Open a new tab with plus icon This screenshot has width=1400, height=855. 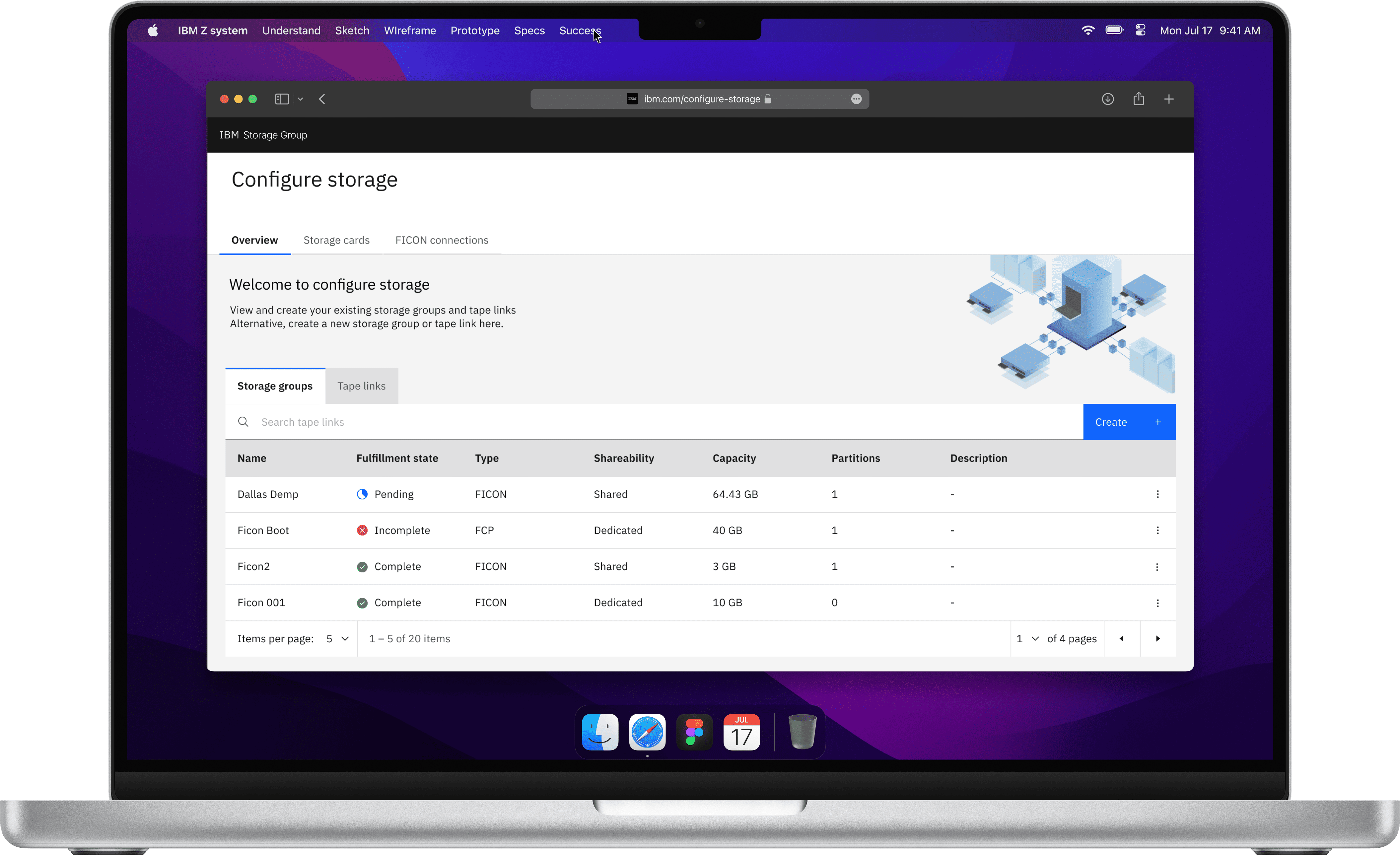pyautogui.click(x=1169, y=99)
